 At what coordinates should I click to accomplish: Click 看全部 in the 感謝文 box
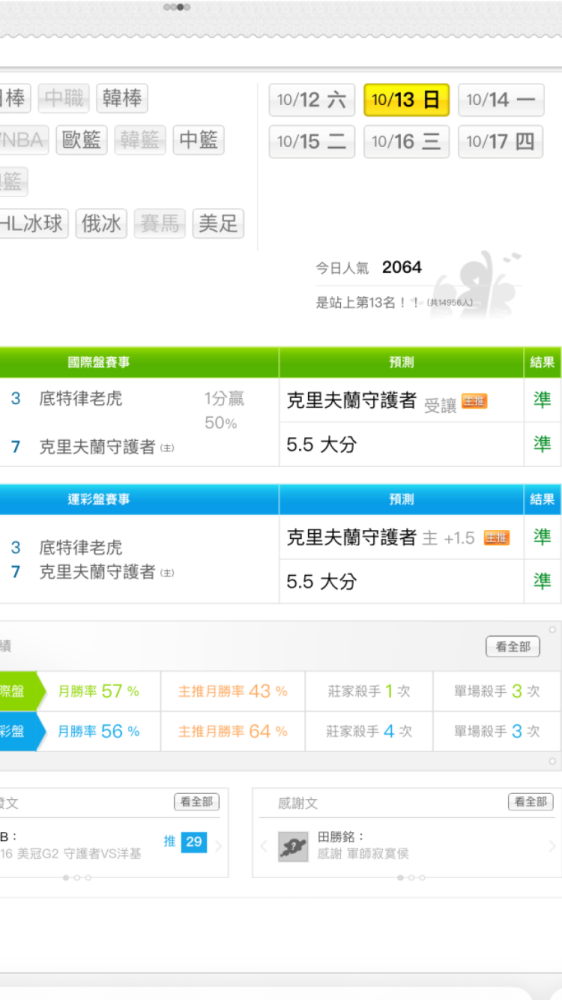[x=531, y=802]
